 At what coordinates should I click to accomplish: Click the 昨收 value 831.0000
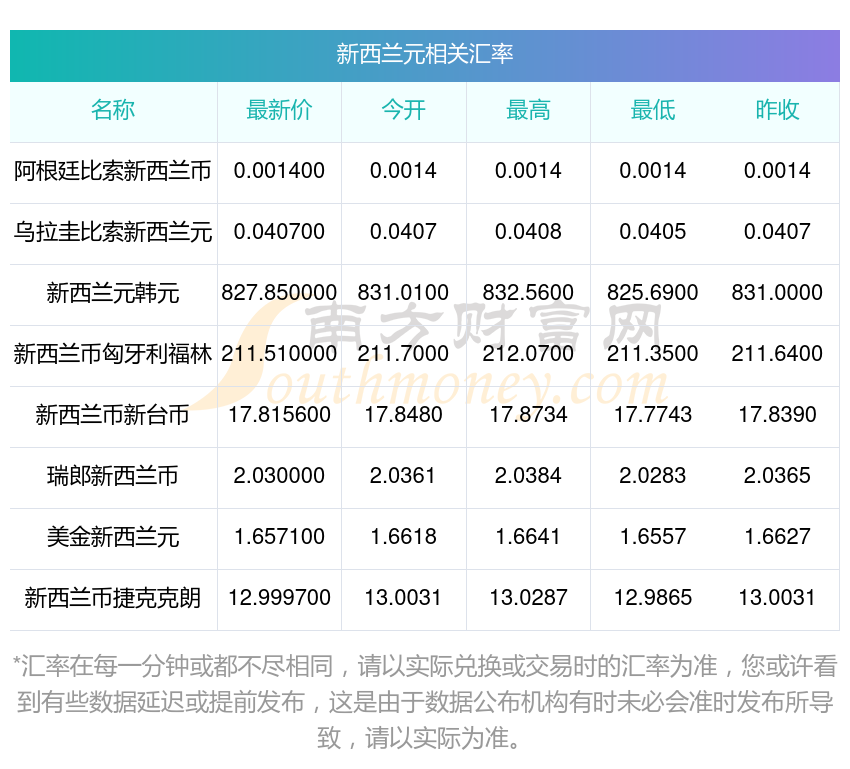pos(777,293)
